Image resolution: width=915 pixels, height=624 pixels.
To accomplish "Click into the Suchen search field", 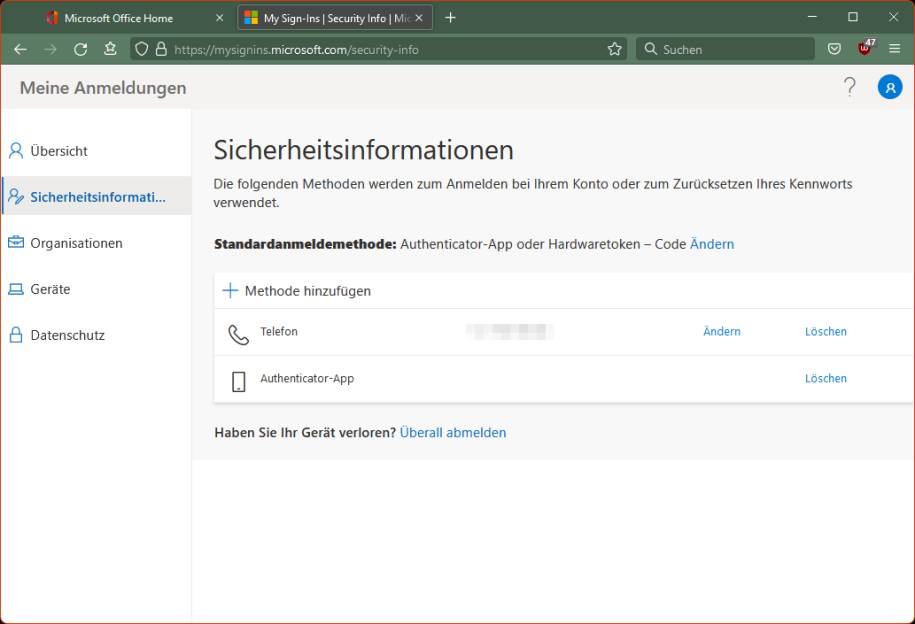I will coord(730,49).
